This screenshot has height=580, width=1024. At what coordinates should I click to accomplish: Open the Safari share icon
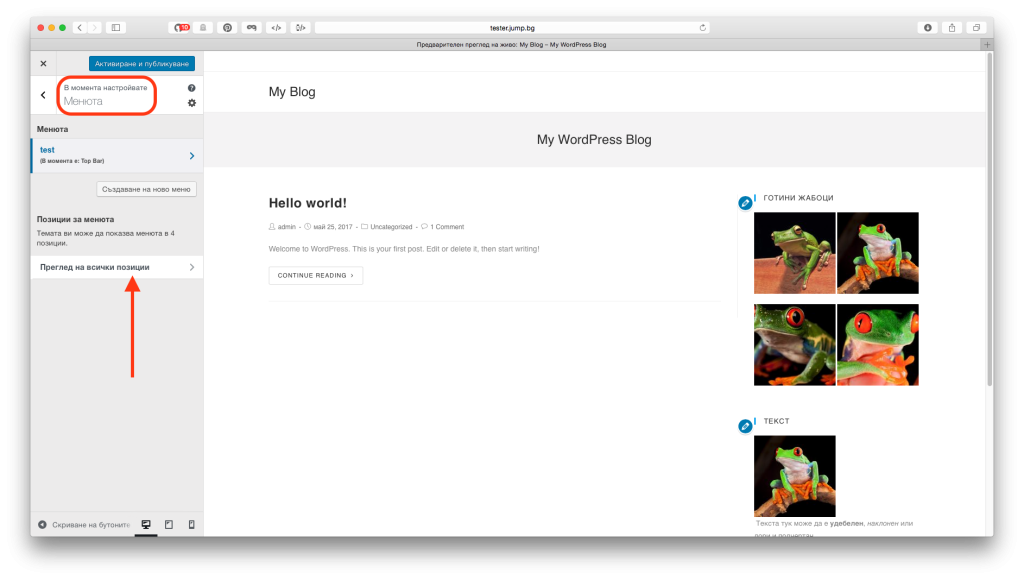coord(952,27)
